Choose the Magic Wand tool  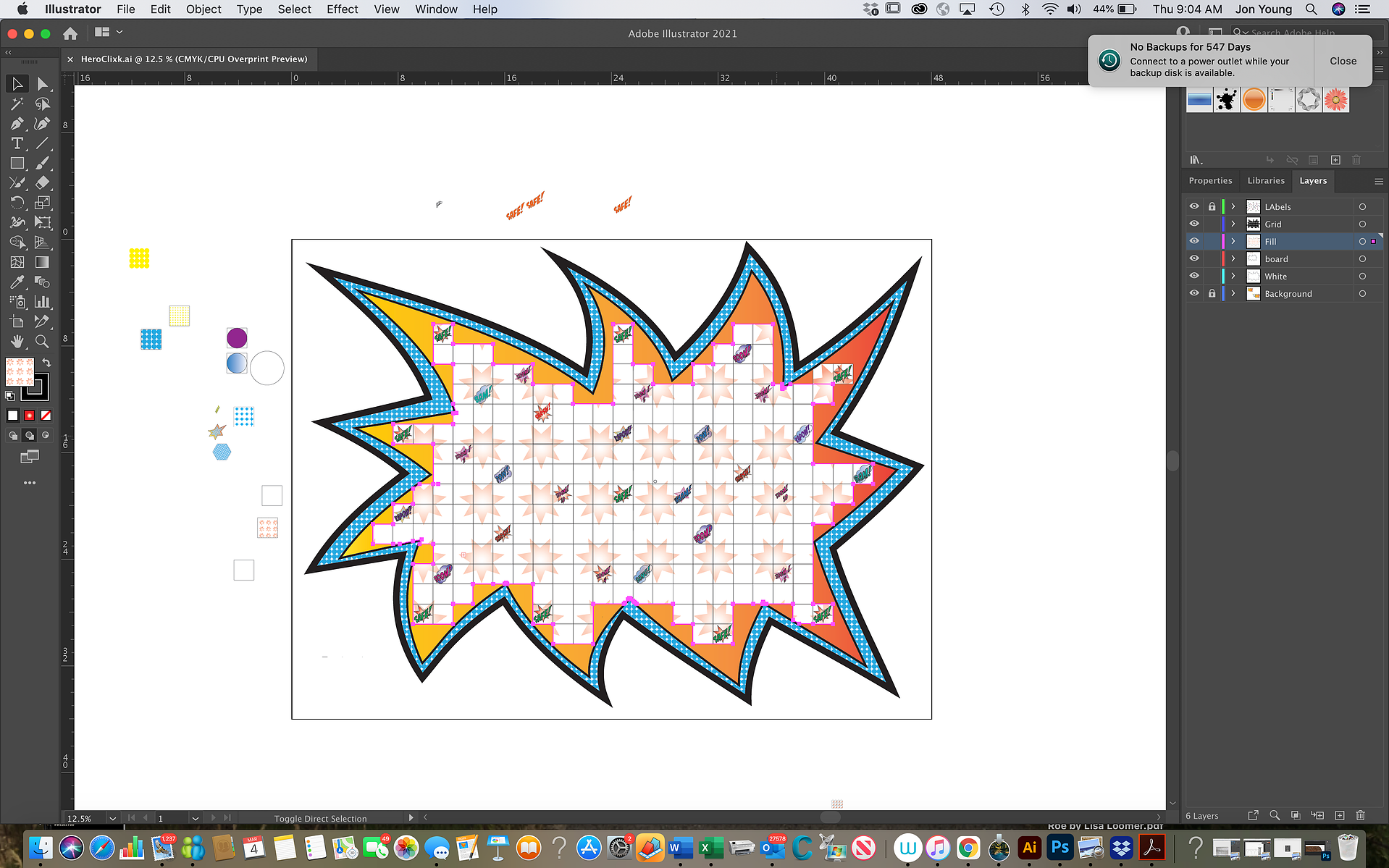17,104
